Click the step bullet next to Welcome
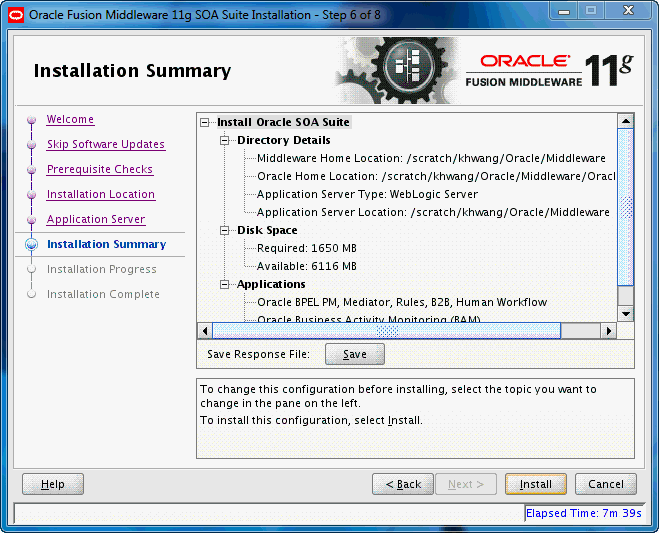The image size is (659, 533). (32, 120)
